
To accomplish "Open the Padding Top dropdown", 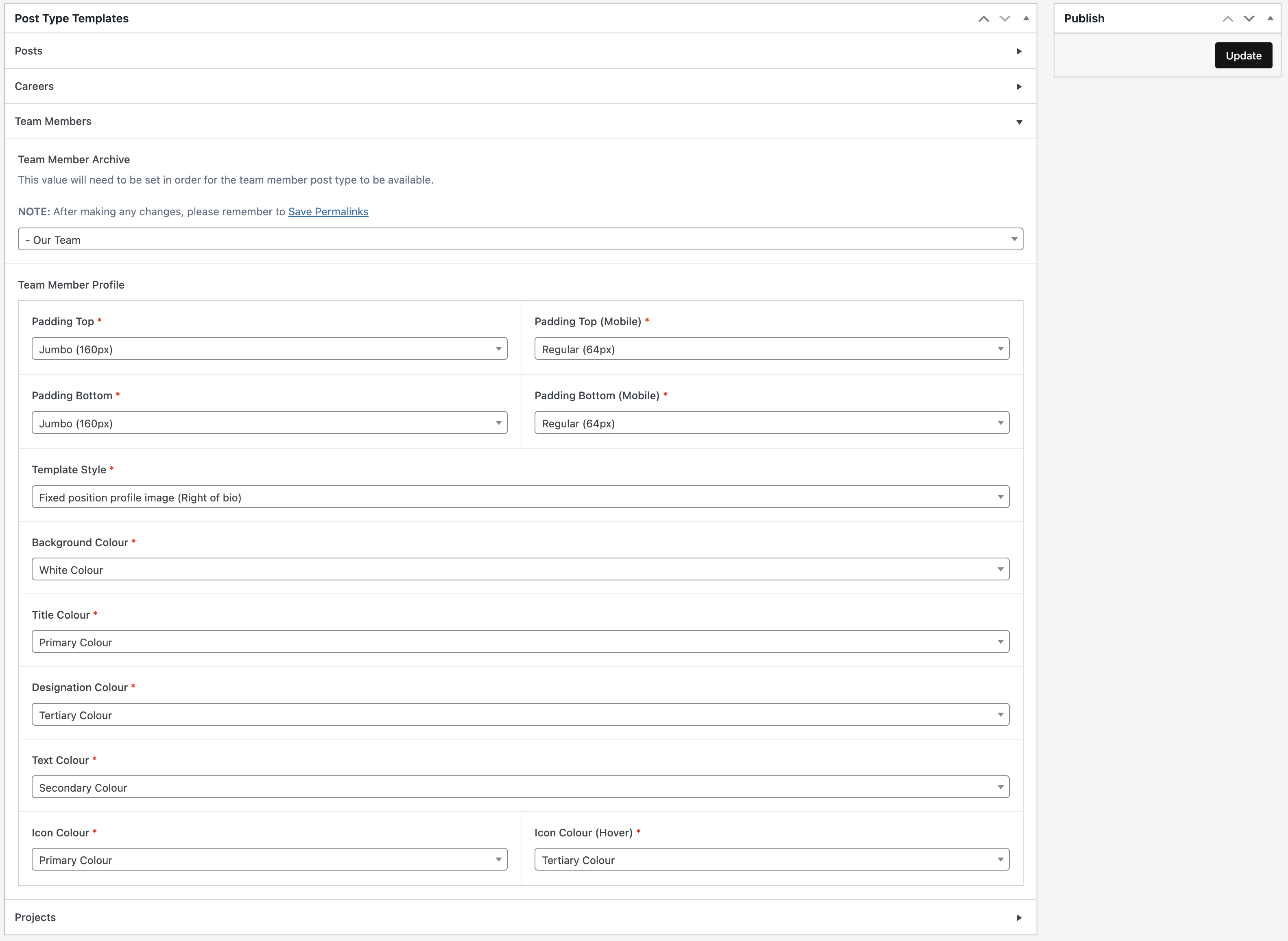I will click(269, 349).
